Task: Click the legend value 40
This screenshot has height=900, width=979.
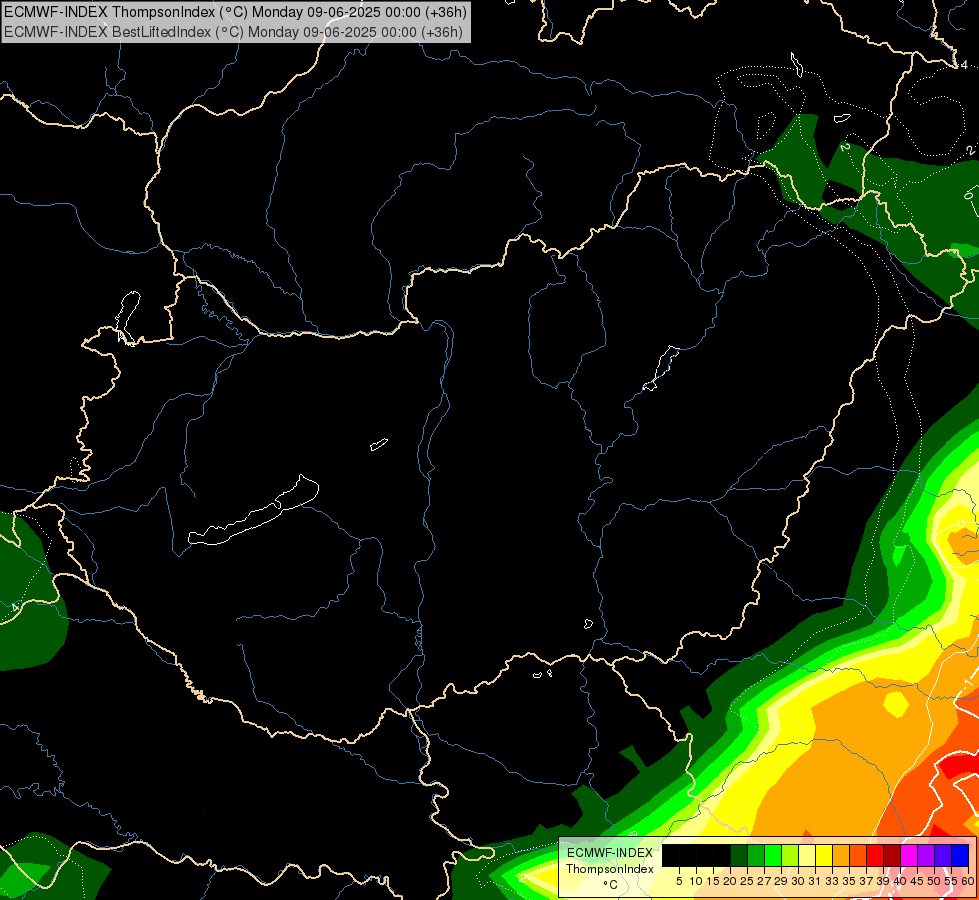Action: pos(900,881)
